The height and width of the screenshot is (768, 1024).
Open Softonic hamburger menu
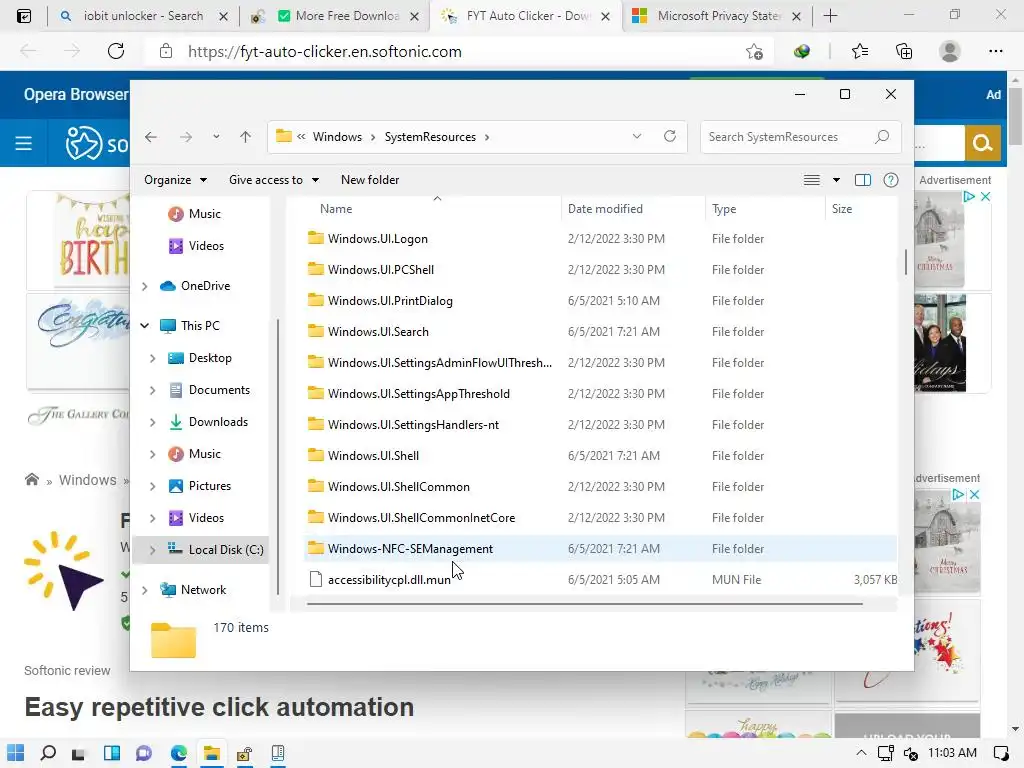[x=24, y=143]
